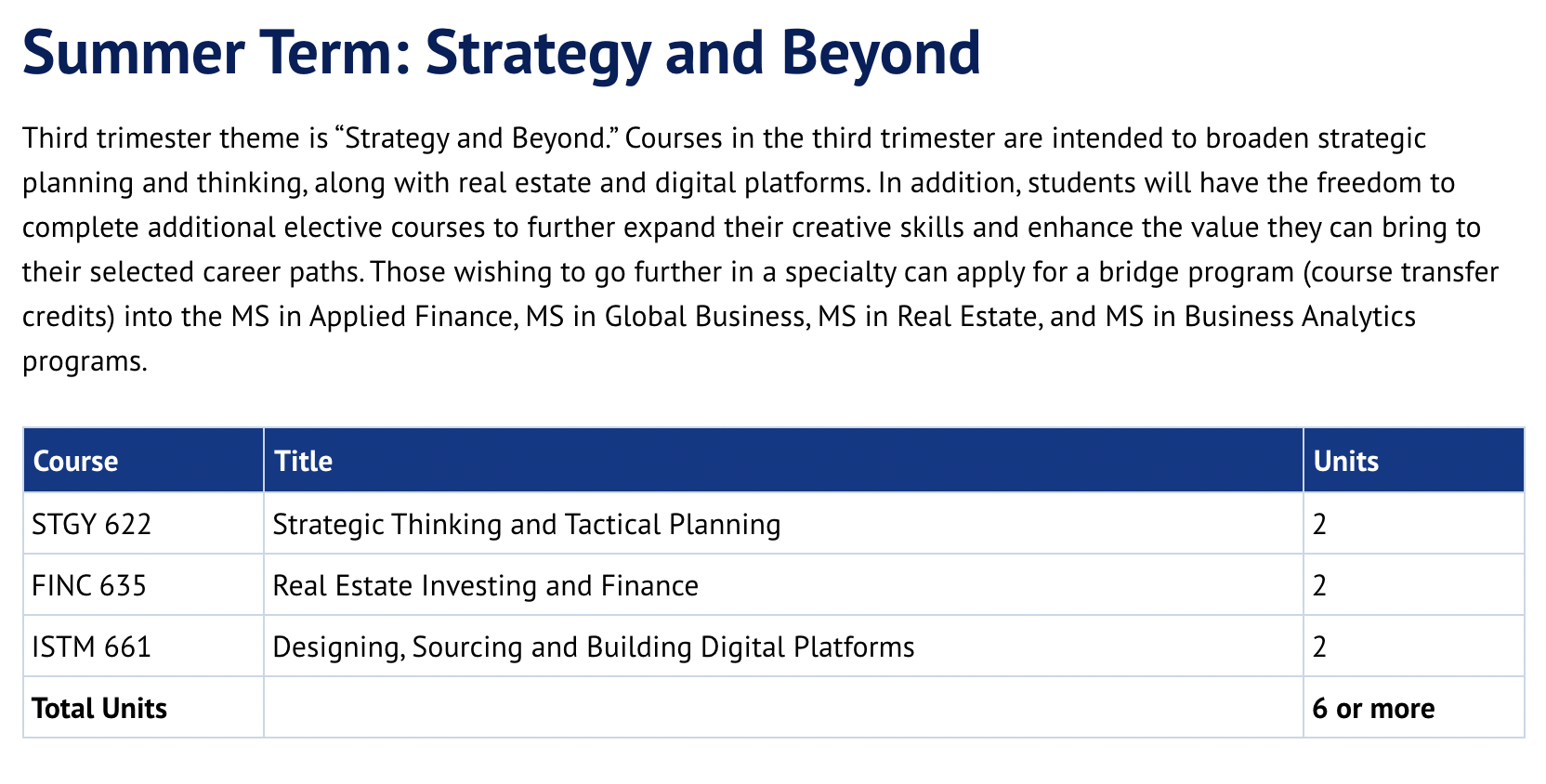Click the Course column header
The image size is (1546, 784).
coord(75,461)
